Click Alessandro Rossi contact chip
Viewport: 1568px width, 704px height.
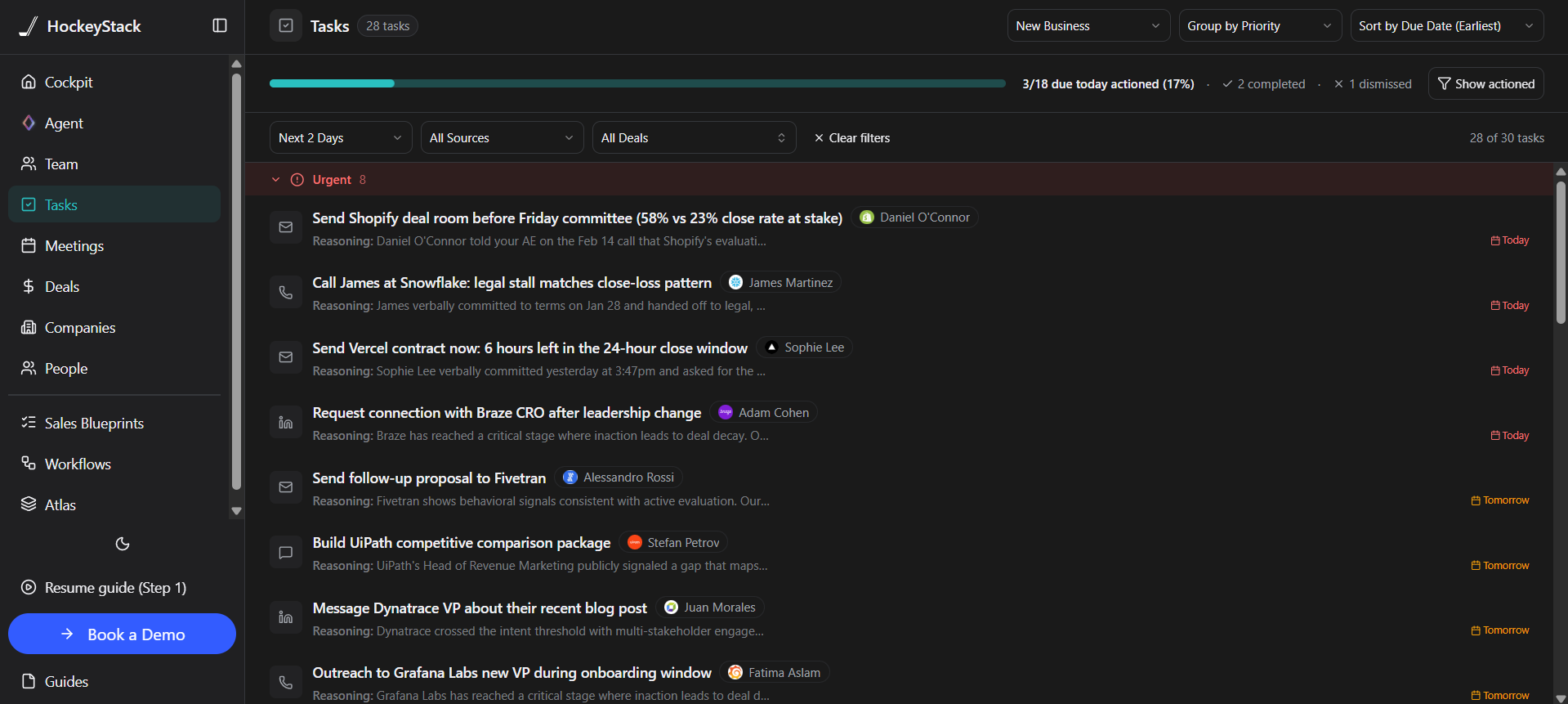[x=619, y=478]
